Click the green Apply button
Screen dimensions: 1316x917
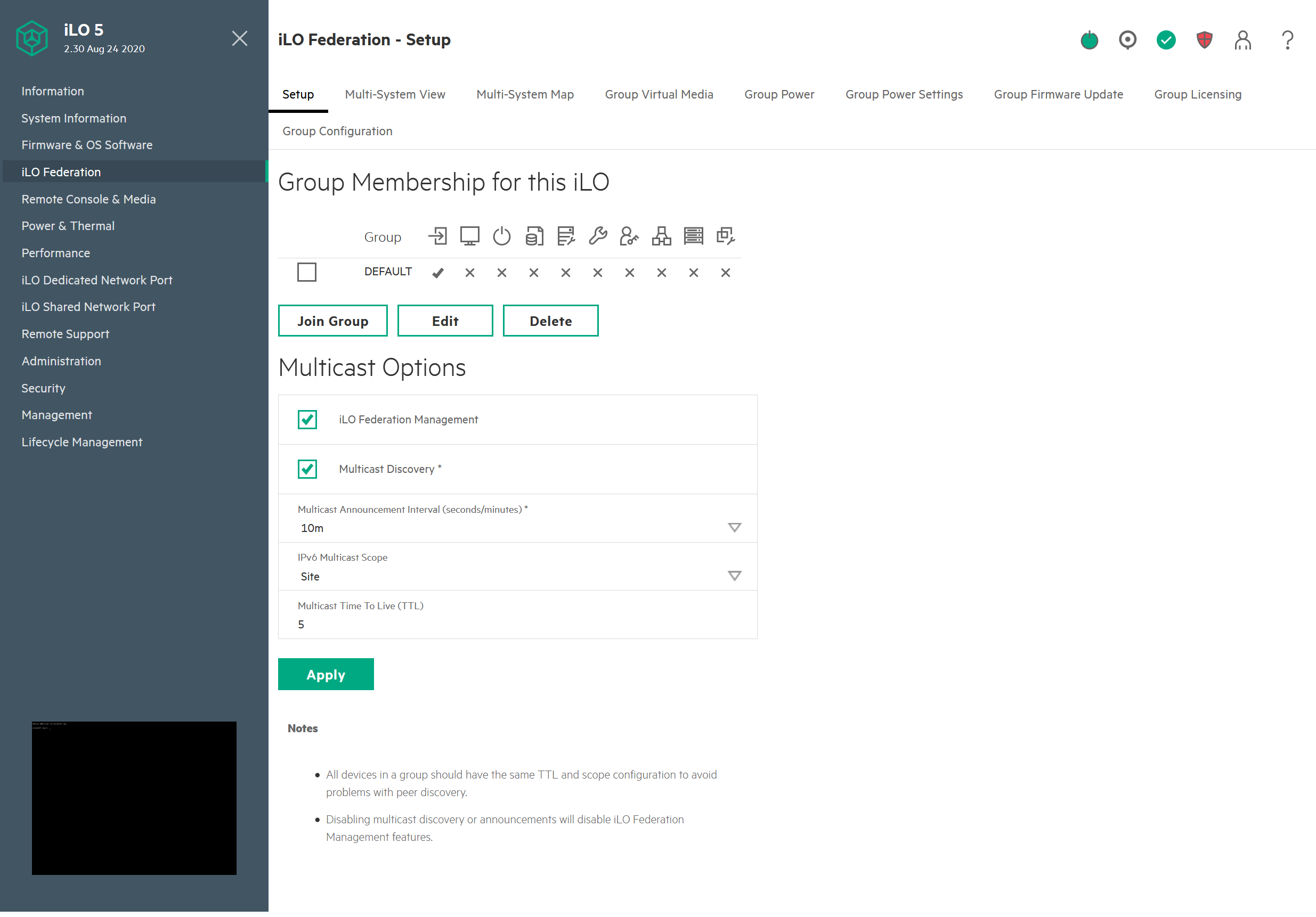326,674
